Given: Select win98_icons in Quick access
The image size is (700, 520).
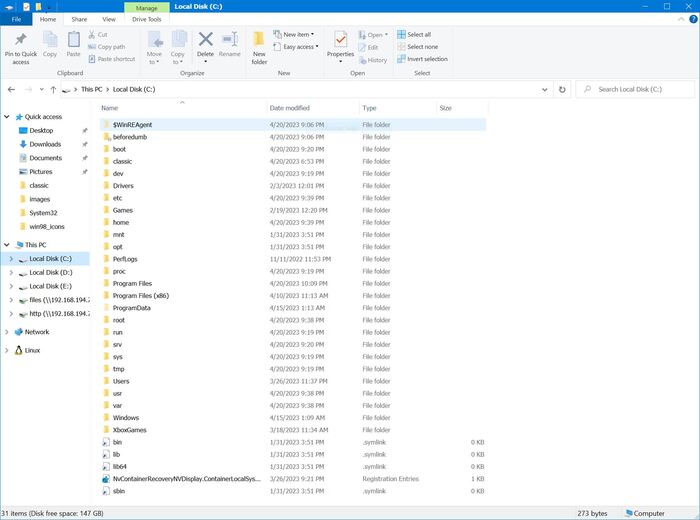Looking at the screenshot, I should click(x=42, y=226).
